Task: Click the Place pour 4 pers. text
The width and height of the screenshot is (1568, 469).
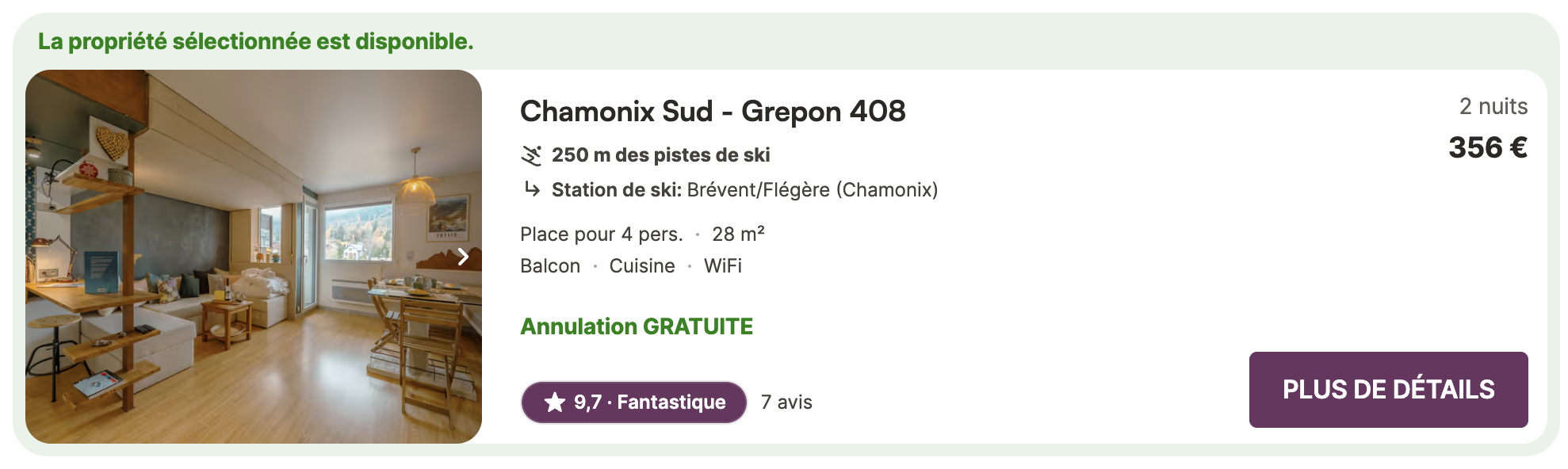Action: pyautogui.click(x=602, y=234)
